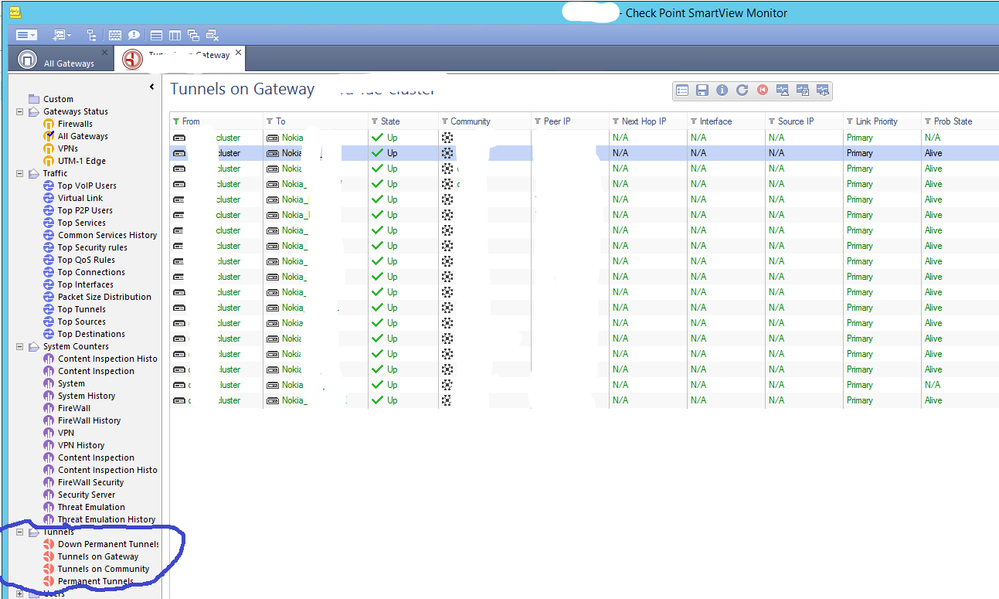The height and width of the screenshot is (599, 999).
Task: Click the grid table icon in top toolbar
Action: pyautogui.click(x=115, y=35)
